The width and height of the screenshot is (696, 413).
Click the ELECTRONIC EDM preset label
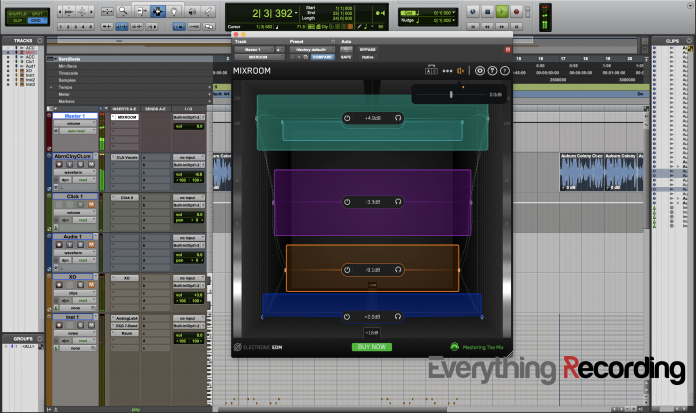258,347
